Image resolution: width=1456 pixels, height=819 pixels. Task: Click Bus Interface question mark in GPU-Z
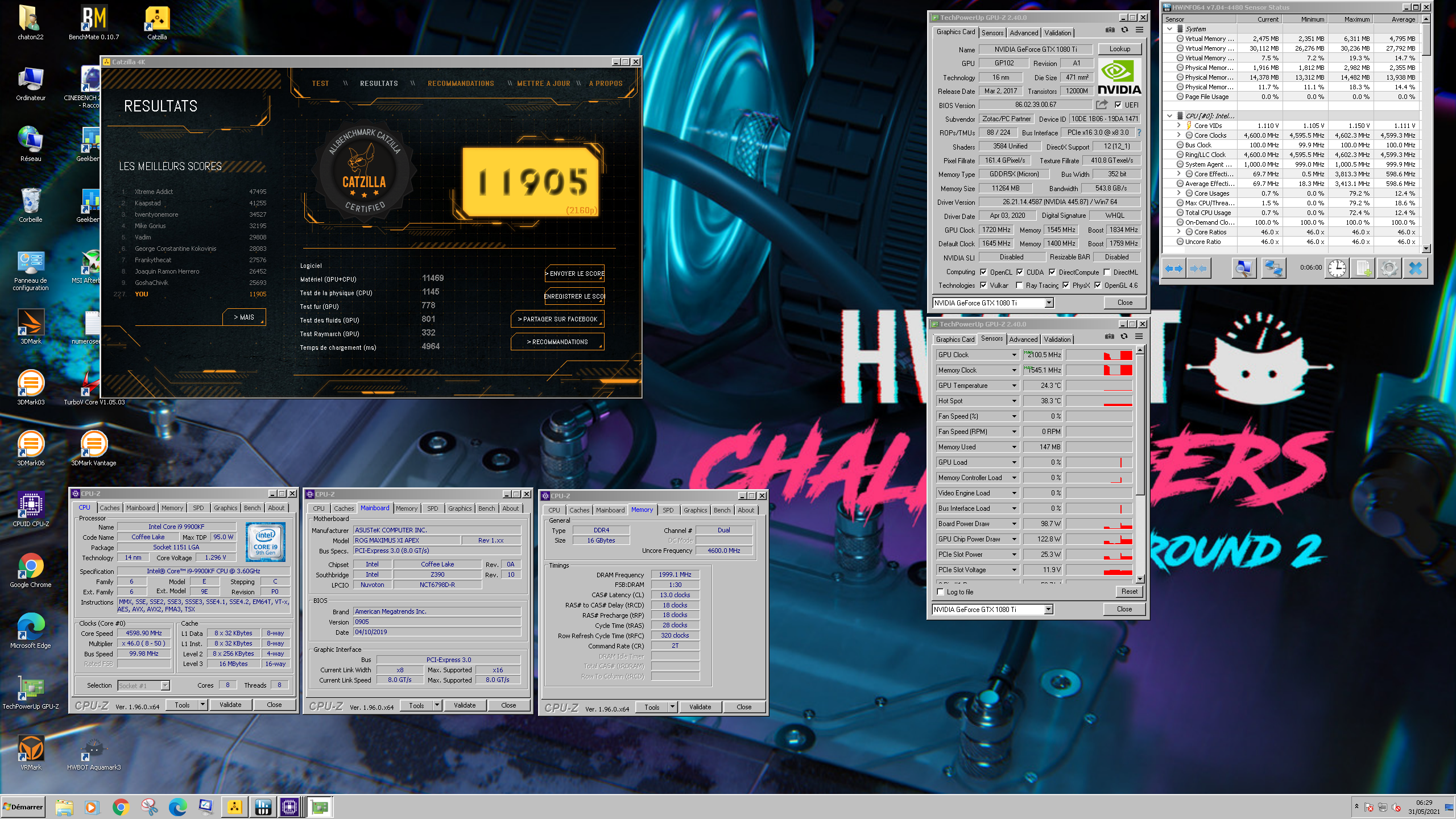tap(1139, 133)
